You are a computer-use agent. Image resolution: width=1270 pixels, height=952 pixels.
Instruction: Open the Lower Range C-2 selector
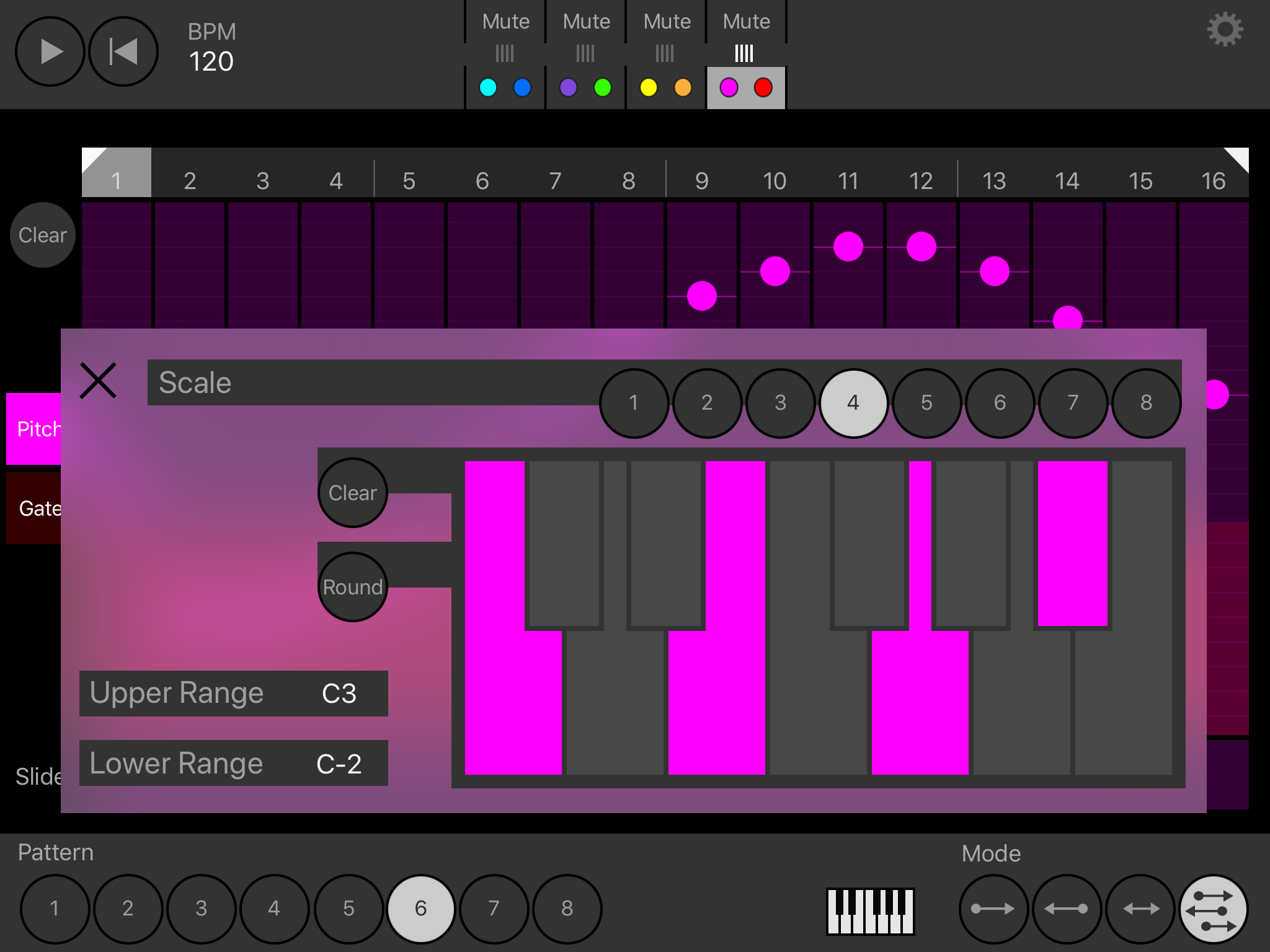233,763
